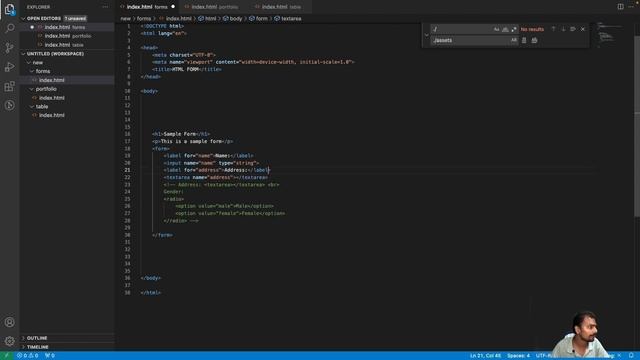Switch to index.html portfolio tab

[x=214, y=7]
